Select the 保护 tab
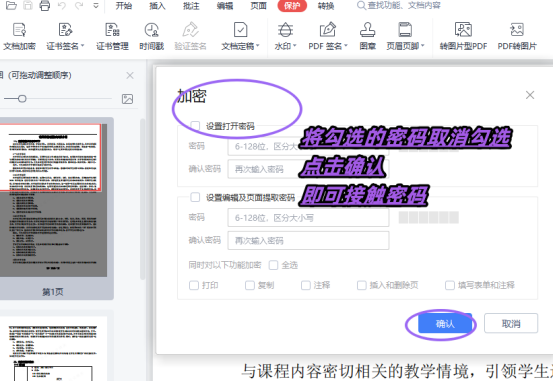Screen dimensions: 554x382 click(x=292, y=6)
